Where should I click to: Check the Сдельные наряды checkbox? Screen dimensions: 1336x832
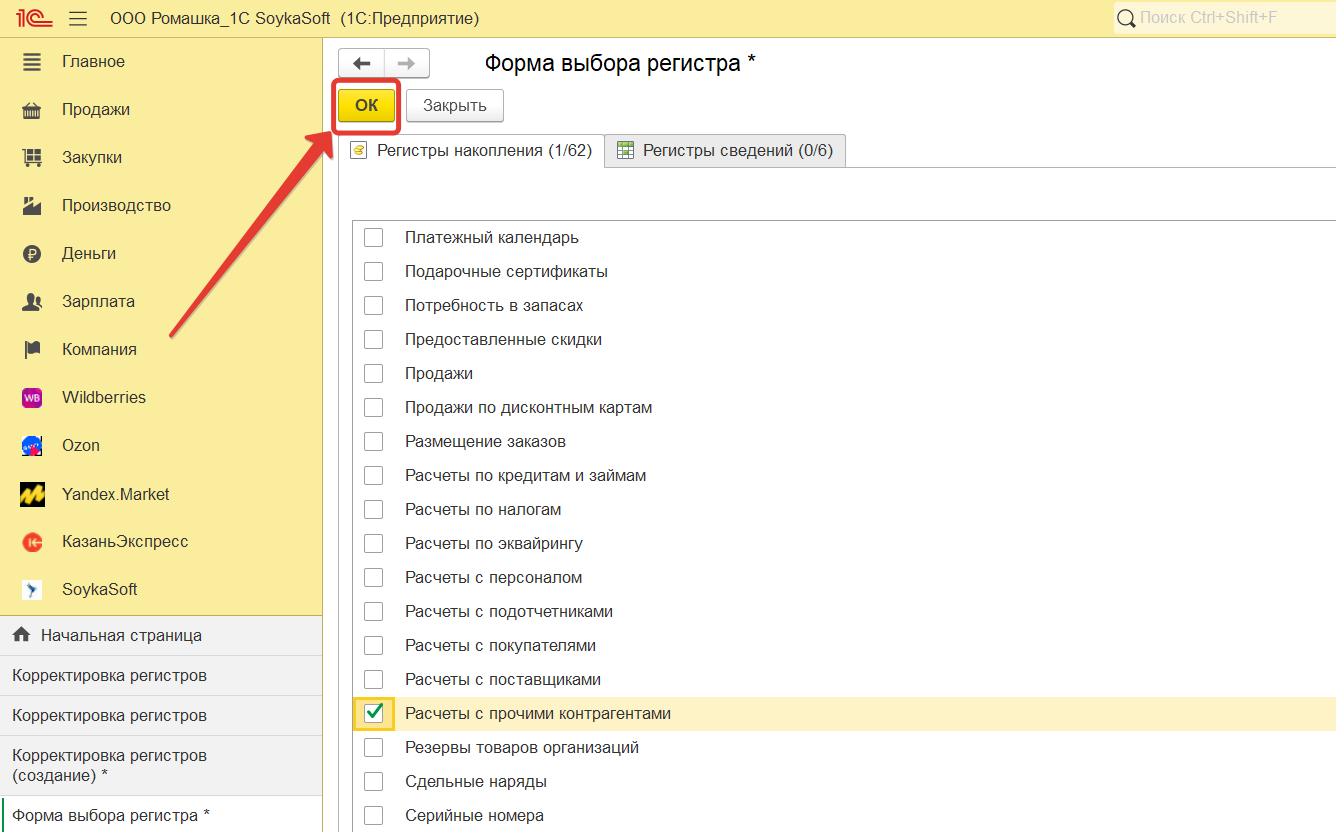pos(373,782)
